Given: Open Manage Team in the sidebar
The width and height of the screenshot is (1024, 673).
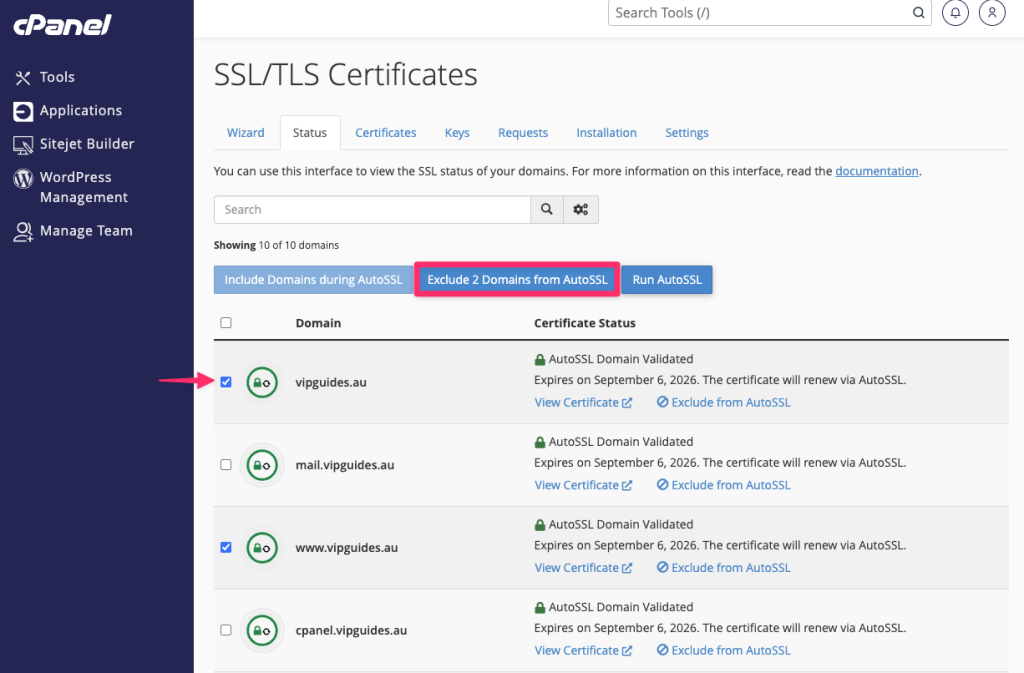Looking at the screenshot, I should point(73,231).
